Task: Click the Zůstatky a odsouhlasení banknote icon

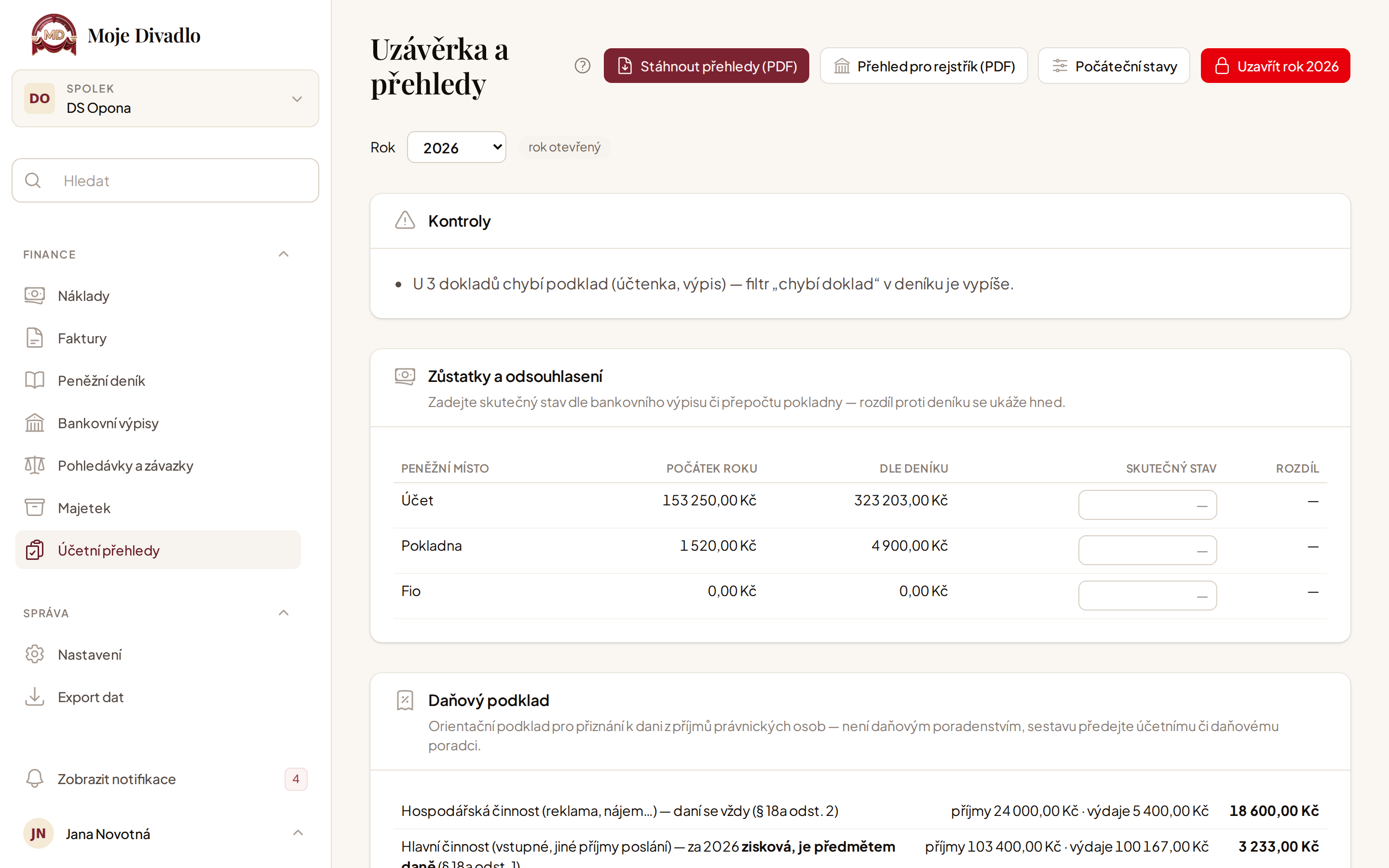Action: pos(405,376)
